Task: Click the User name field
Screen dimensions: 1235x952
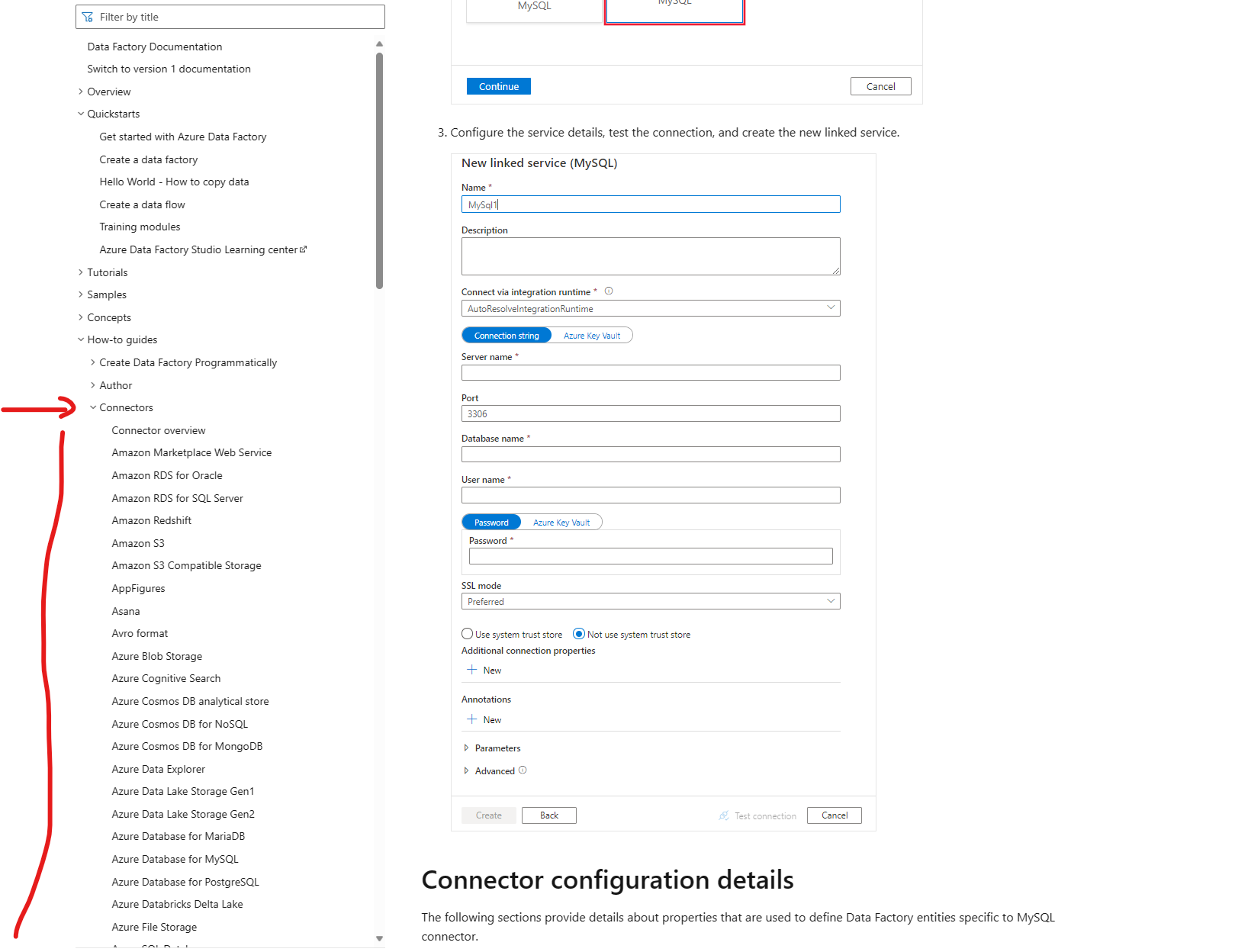Action: tap(651, 495)
